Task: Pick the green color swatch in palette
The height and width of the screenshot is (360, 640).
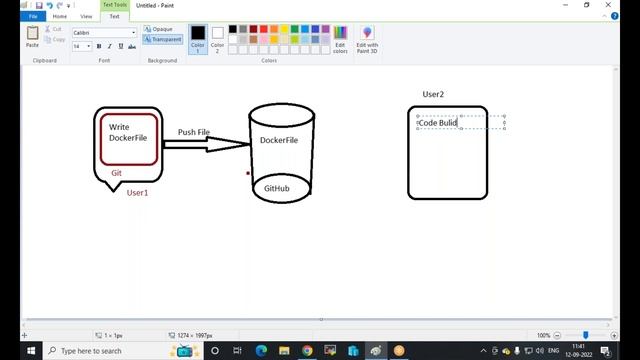Action: [x=295, y=29]
